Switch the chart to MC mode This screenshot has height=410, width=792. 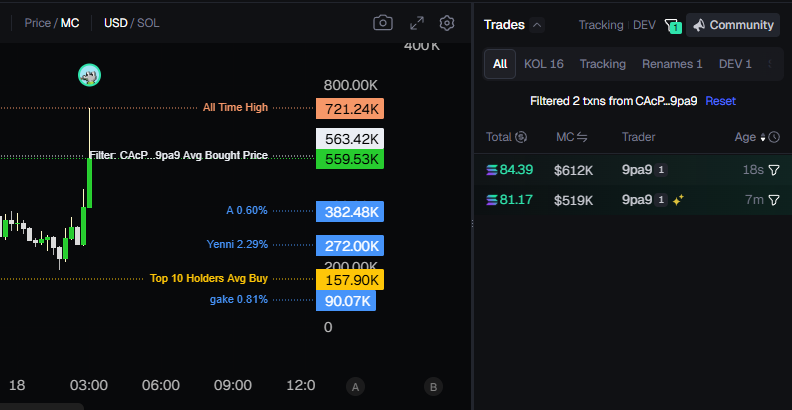point(70,23)
